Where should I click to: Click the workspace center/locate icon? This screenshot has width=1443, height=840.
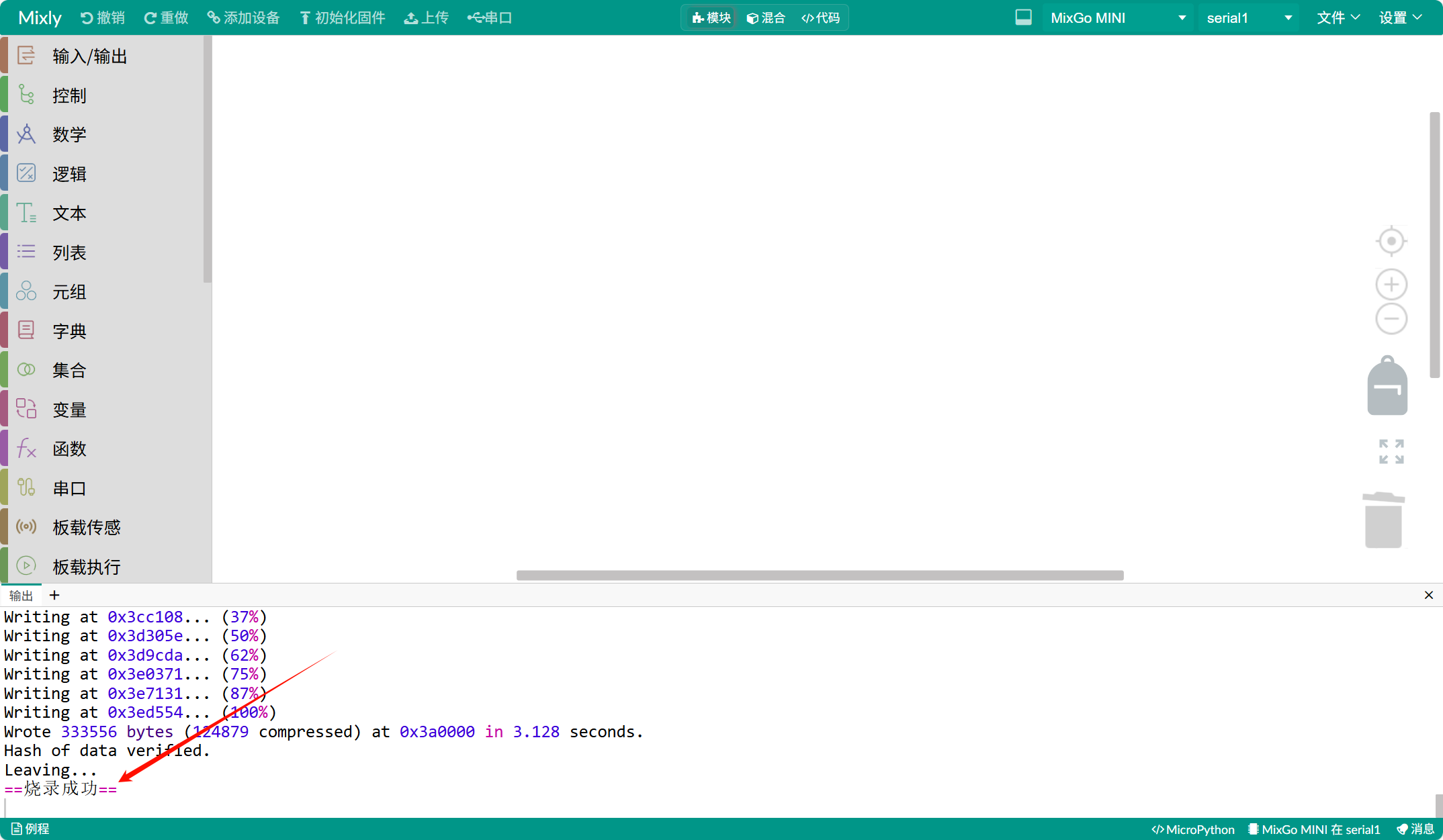(x=1391, y=241)
